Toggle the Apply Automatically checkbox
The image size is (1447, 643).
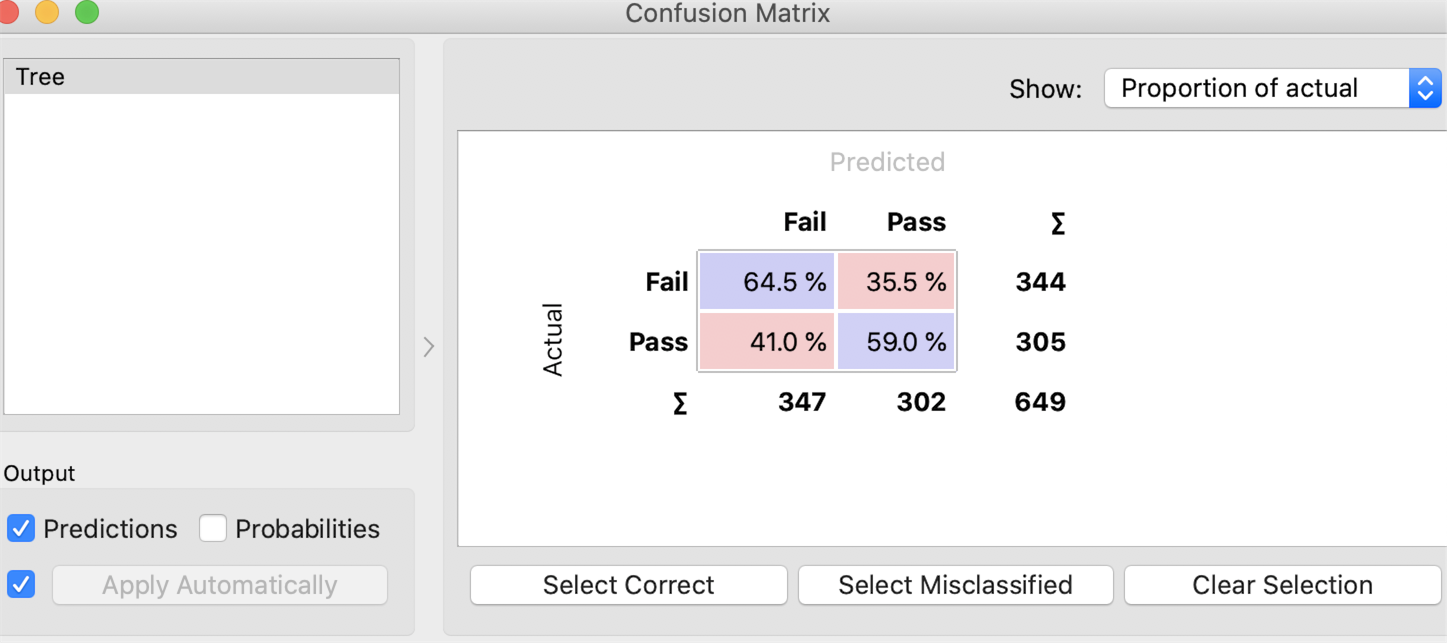point(21,584)
